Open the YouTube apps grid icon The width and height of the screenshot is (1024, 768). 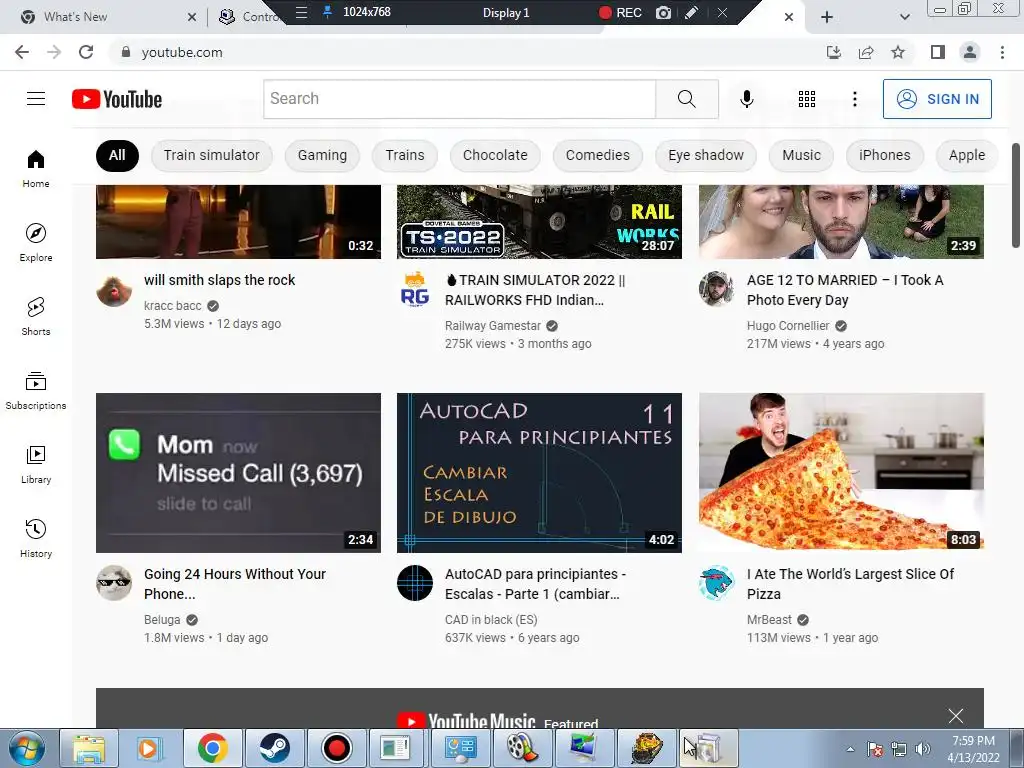click(807, 99)
